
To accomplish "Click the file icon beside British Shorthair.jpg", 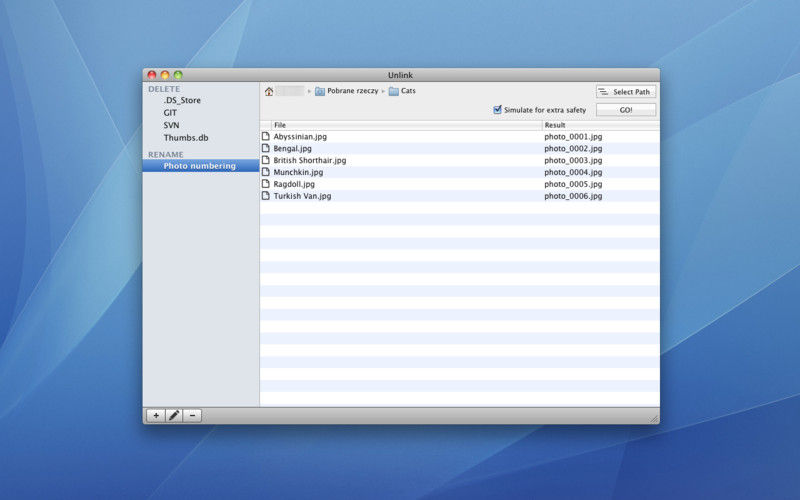I will (265, 160).
